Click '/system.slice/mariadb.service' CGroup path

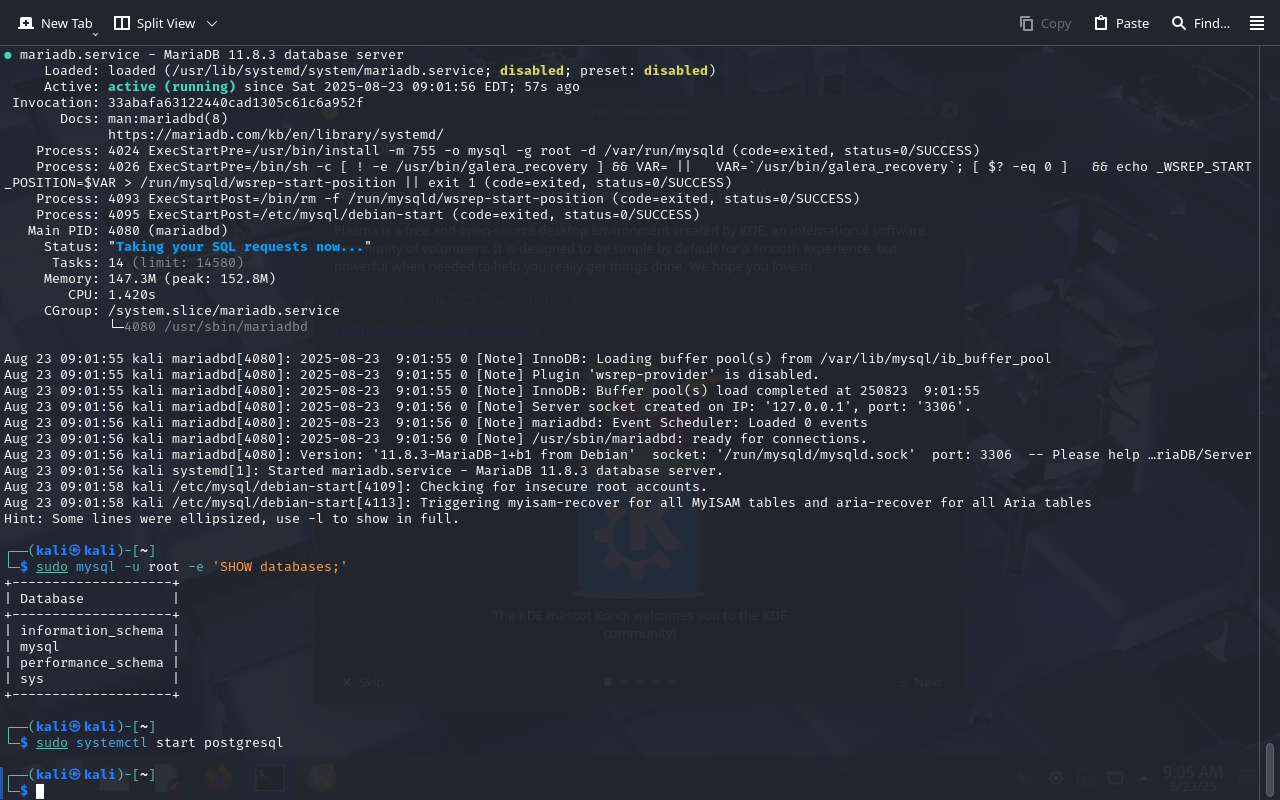tap(224, 311)
